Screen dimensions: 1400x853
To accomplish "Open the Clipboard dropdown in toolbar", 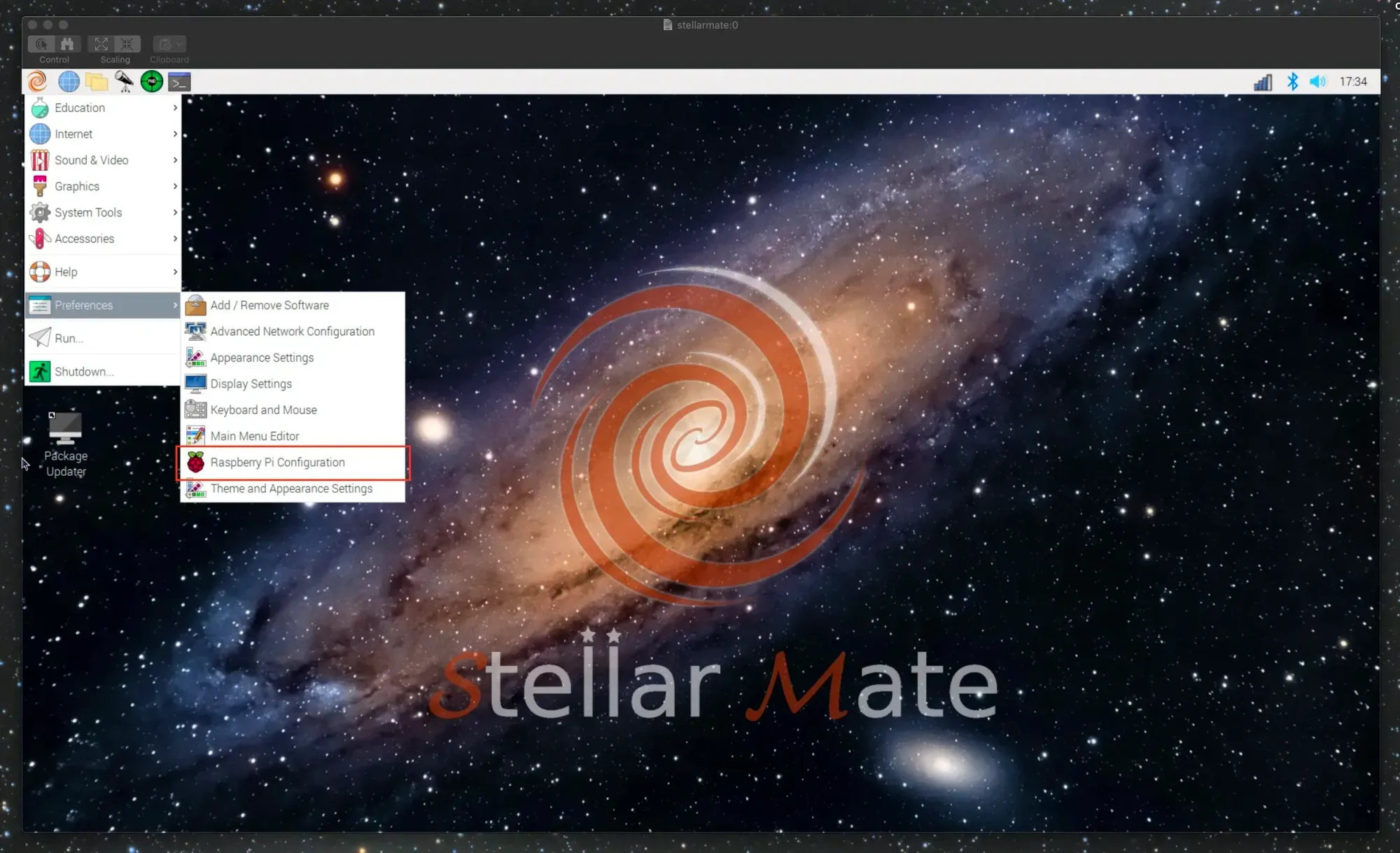I will click(169, 44).
